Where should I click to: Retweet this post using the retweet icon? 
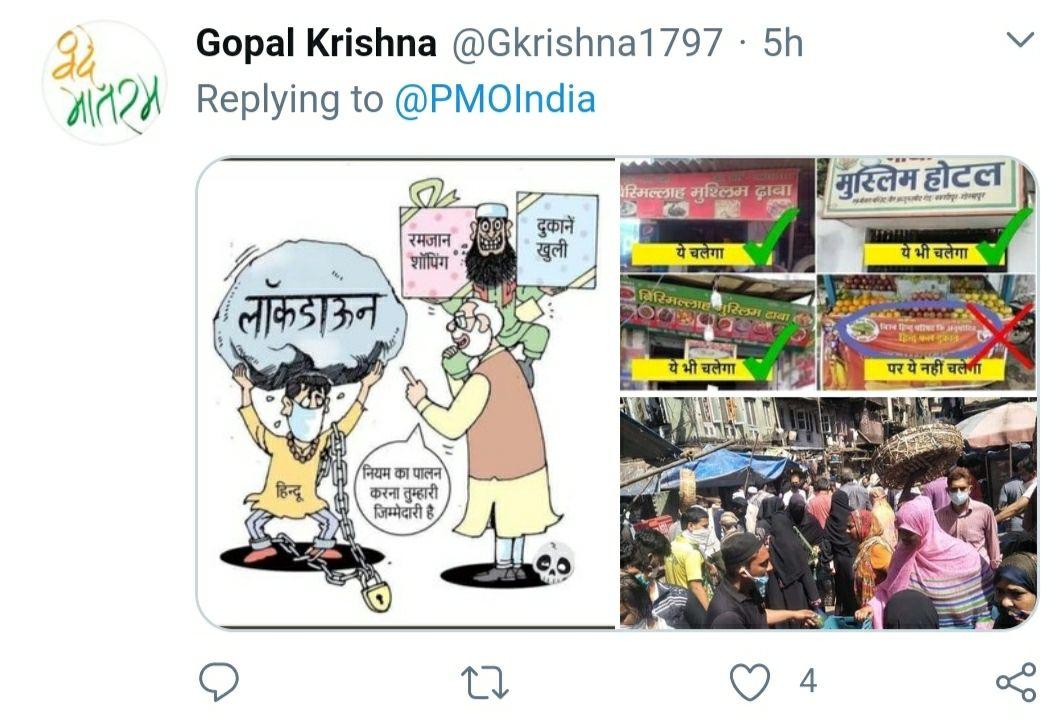coord(484,682)
